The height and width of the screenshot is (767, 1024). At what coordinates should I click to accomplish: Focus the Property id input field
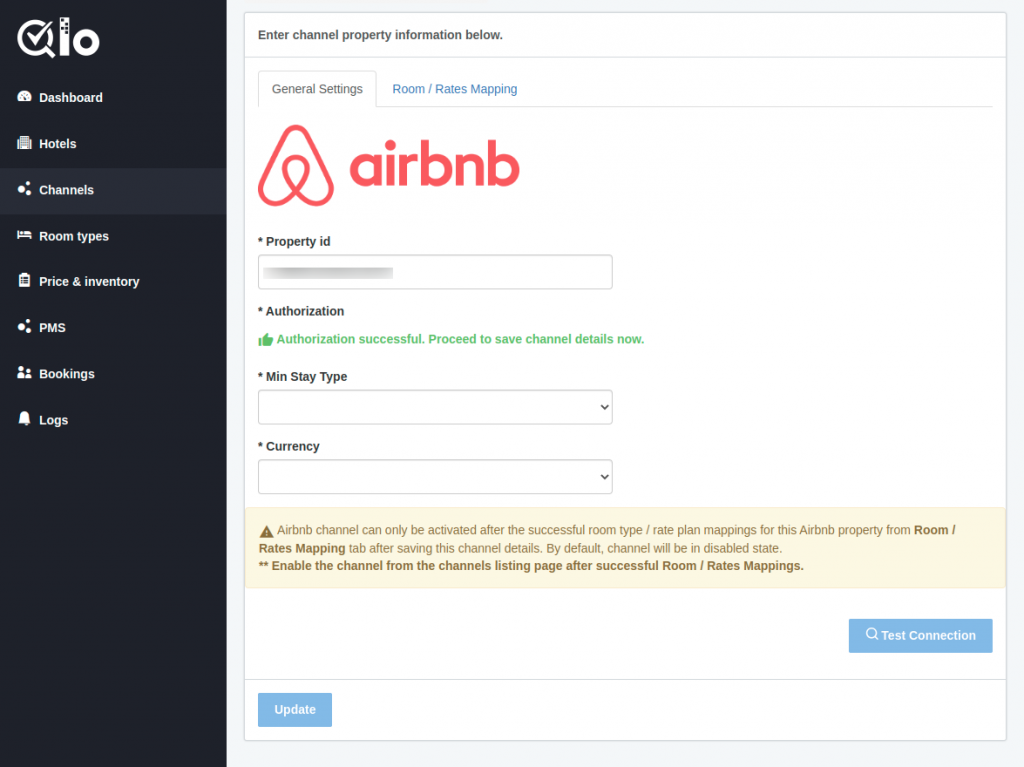point(435,272)
